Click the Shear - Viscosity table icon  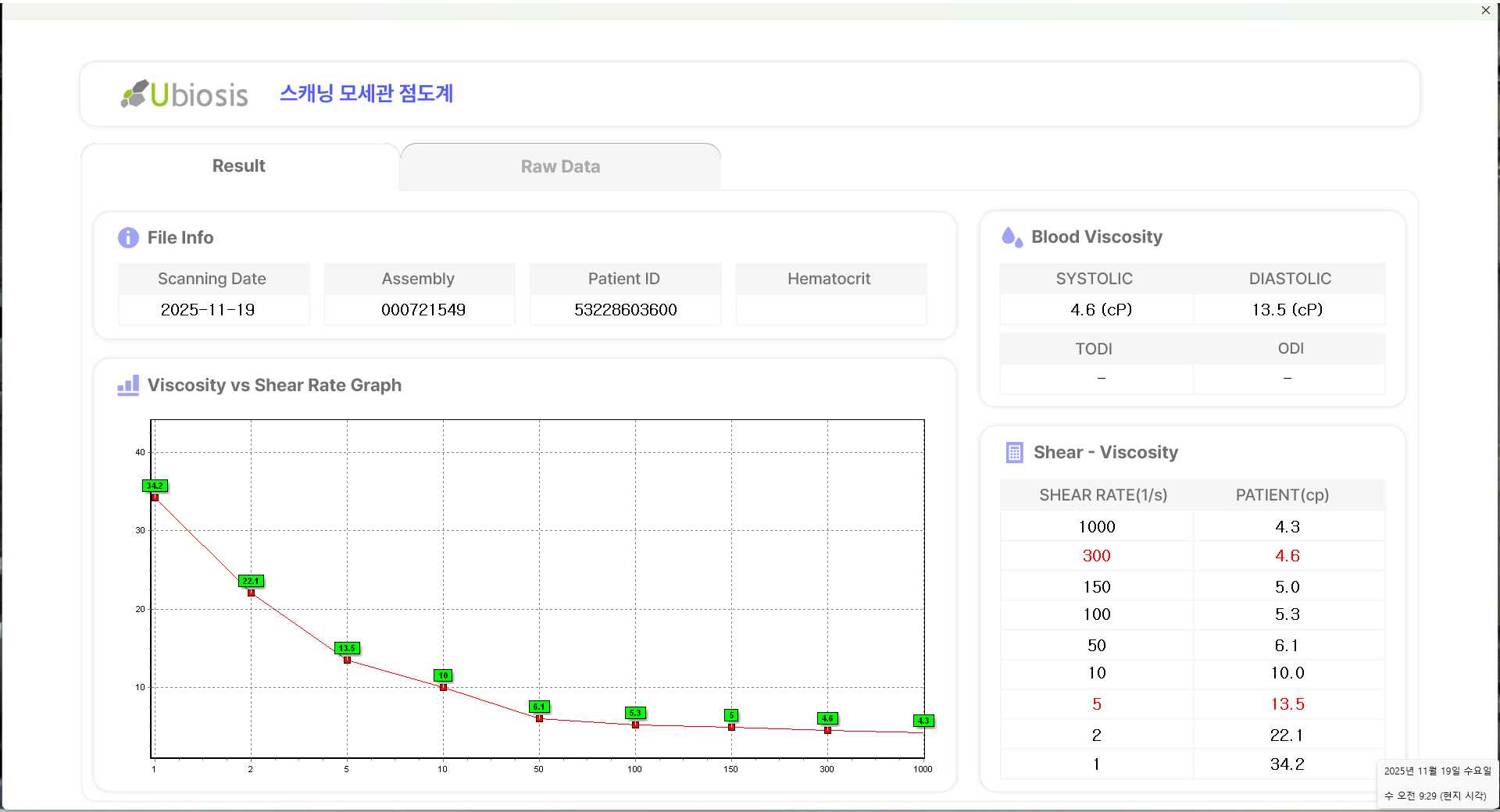tap(1014, 453)
